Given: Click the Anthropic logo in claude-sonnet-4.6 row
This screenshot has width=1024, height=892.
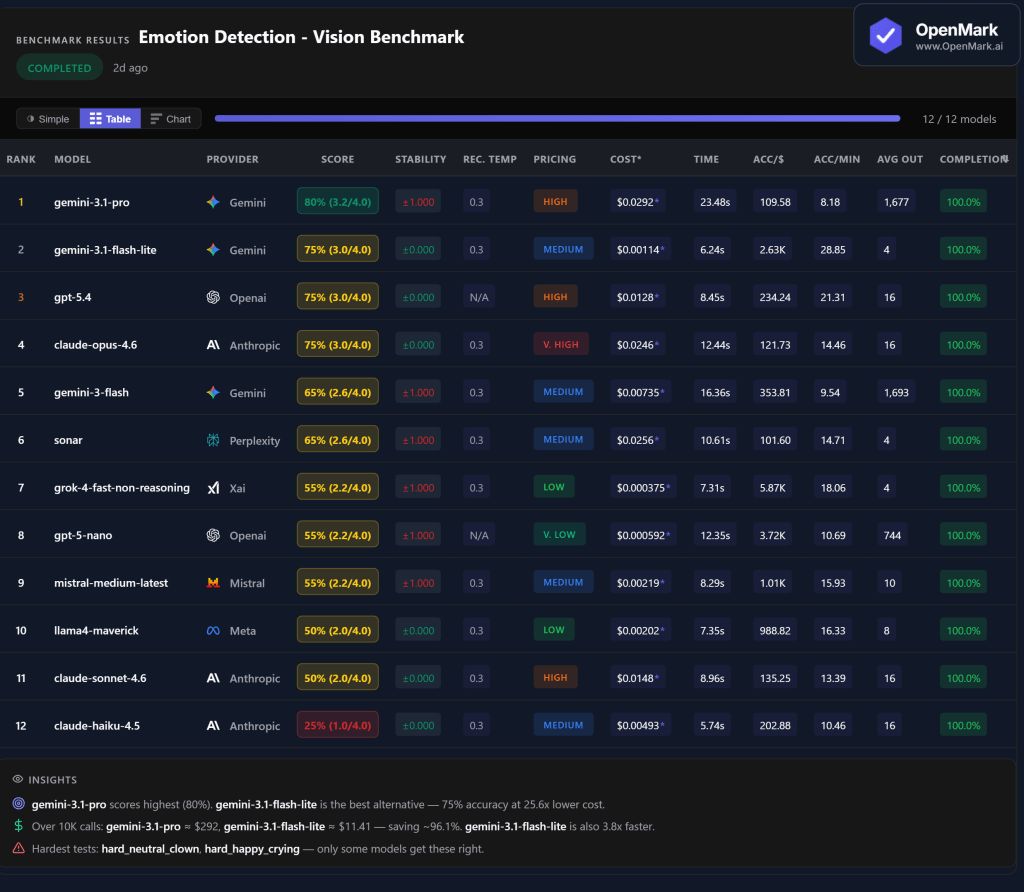Looking at the screenshot, I should (x=213, y=678).
